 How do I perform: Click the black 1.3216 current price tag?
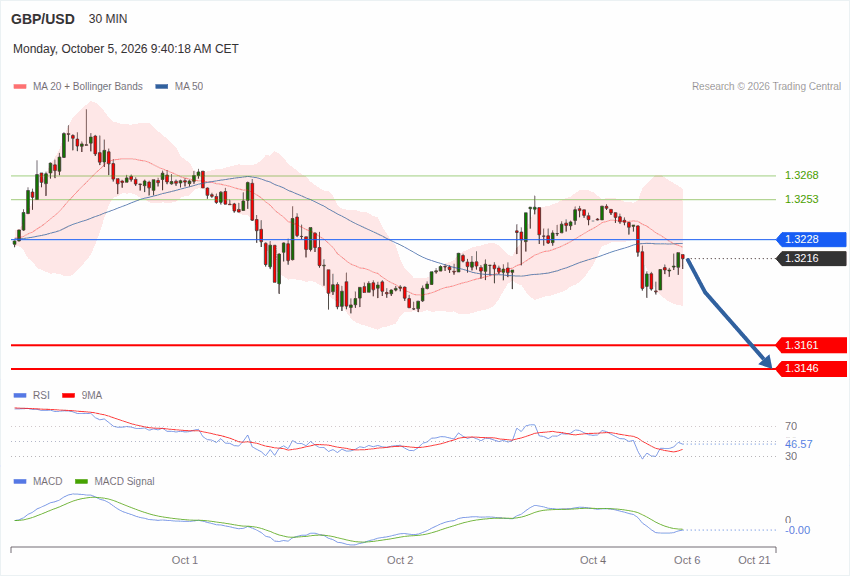812,258
